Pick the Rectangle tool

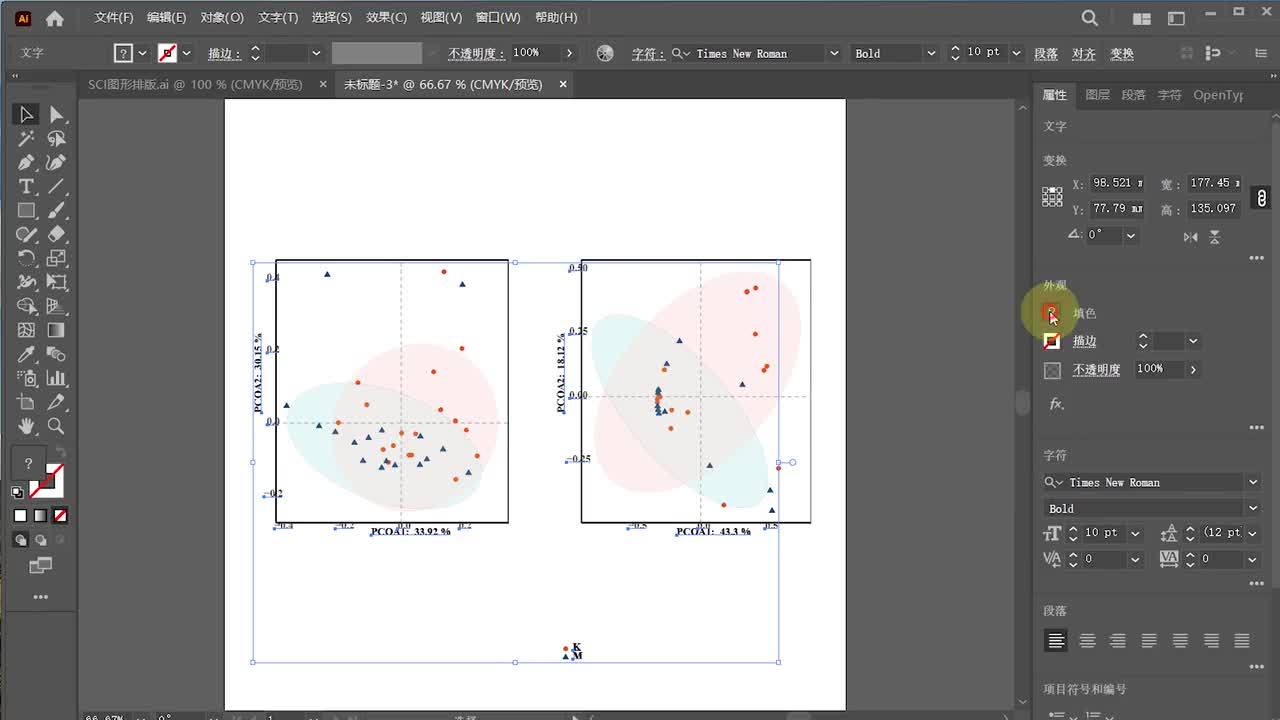tap(27, 211)
